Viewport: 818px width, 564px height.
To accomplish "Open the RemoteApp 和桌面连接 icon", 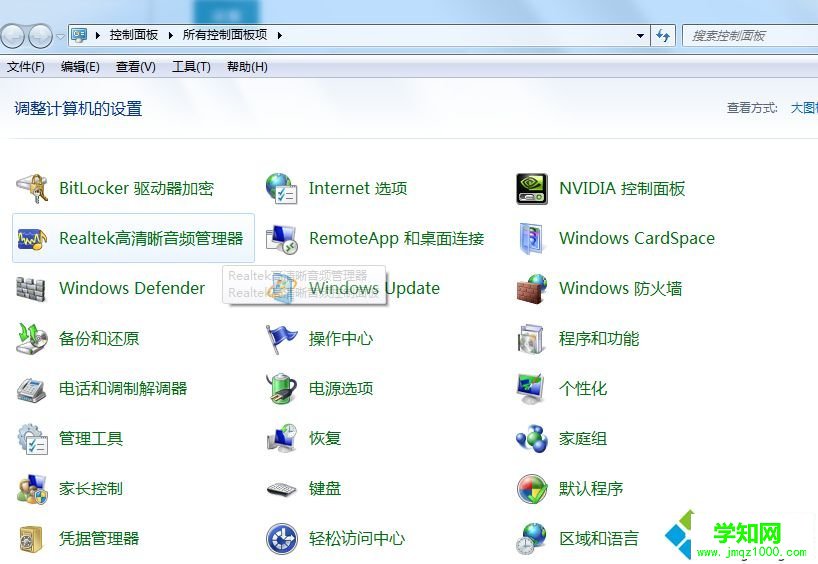I will (281, 238).
